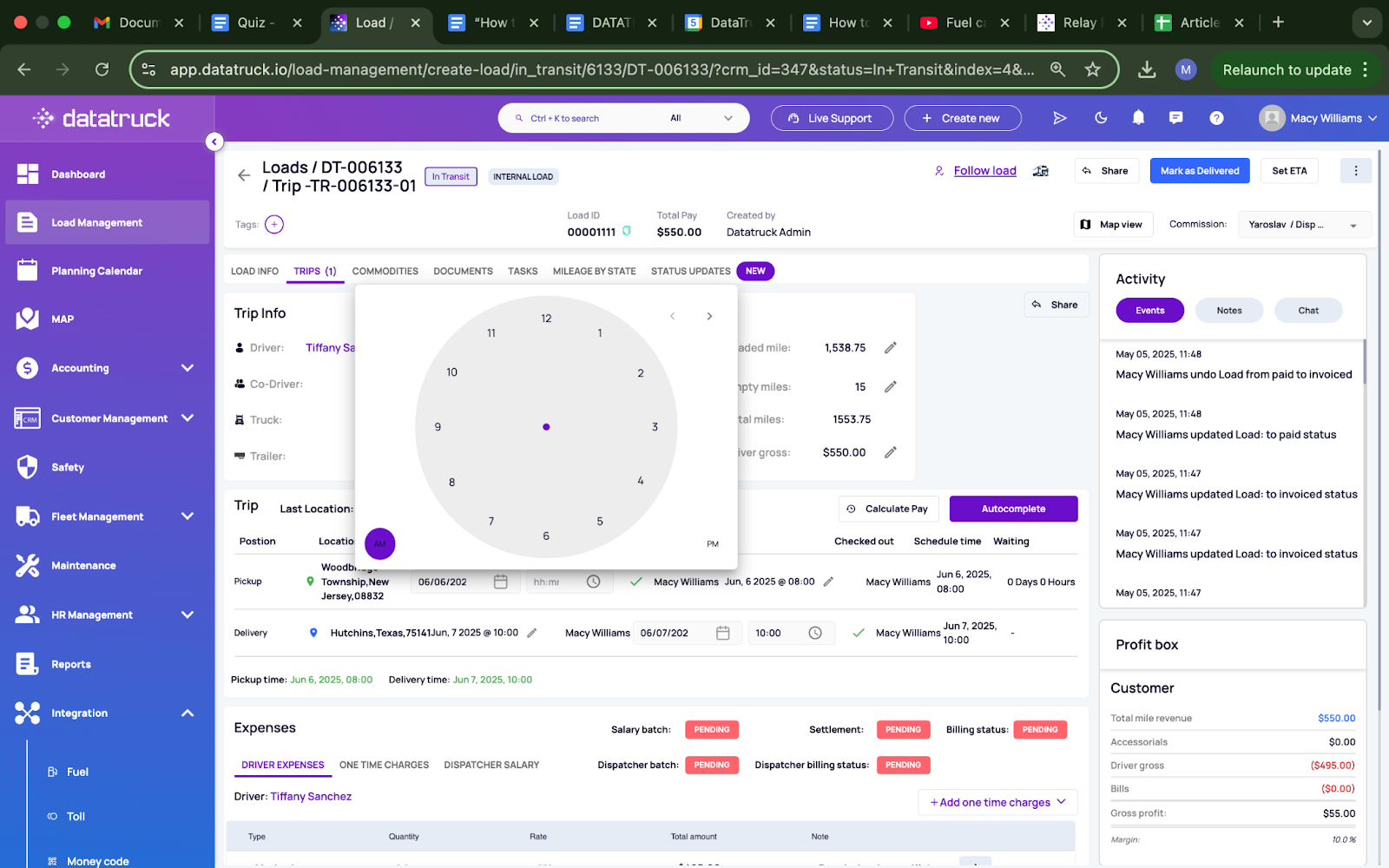This screenshot has width=1389, height=868.
Task: Open Fuel integration item
Action: click(x=77, y=772)
